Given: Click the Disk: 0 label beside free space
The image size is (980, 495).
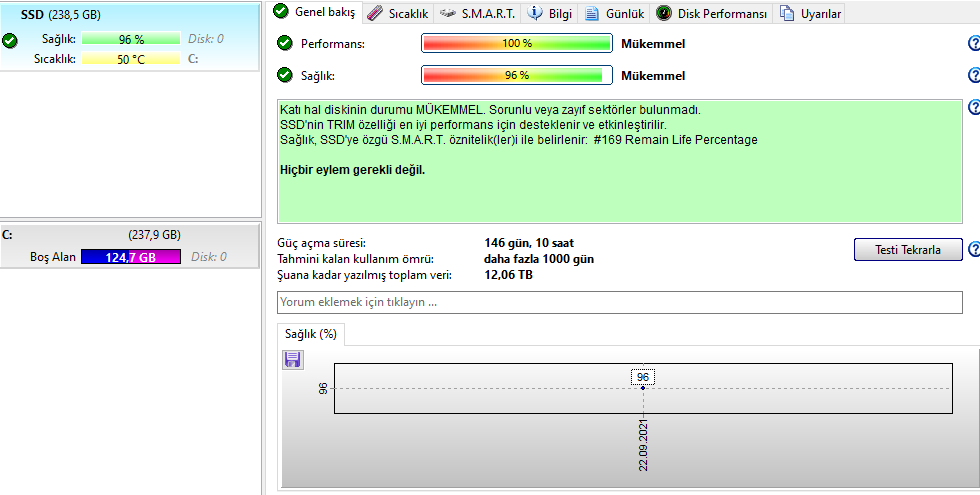Looking at the screenshot, I should pyautogui.click(x=209, y=257).
